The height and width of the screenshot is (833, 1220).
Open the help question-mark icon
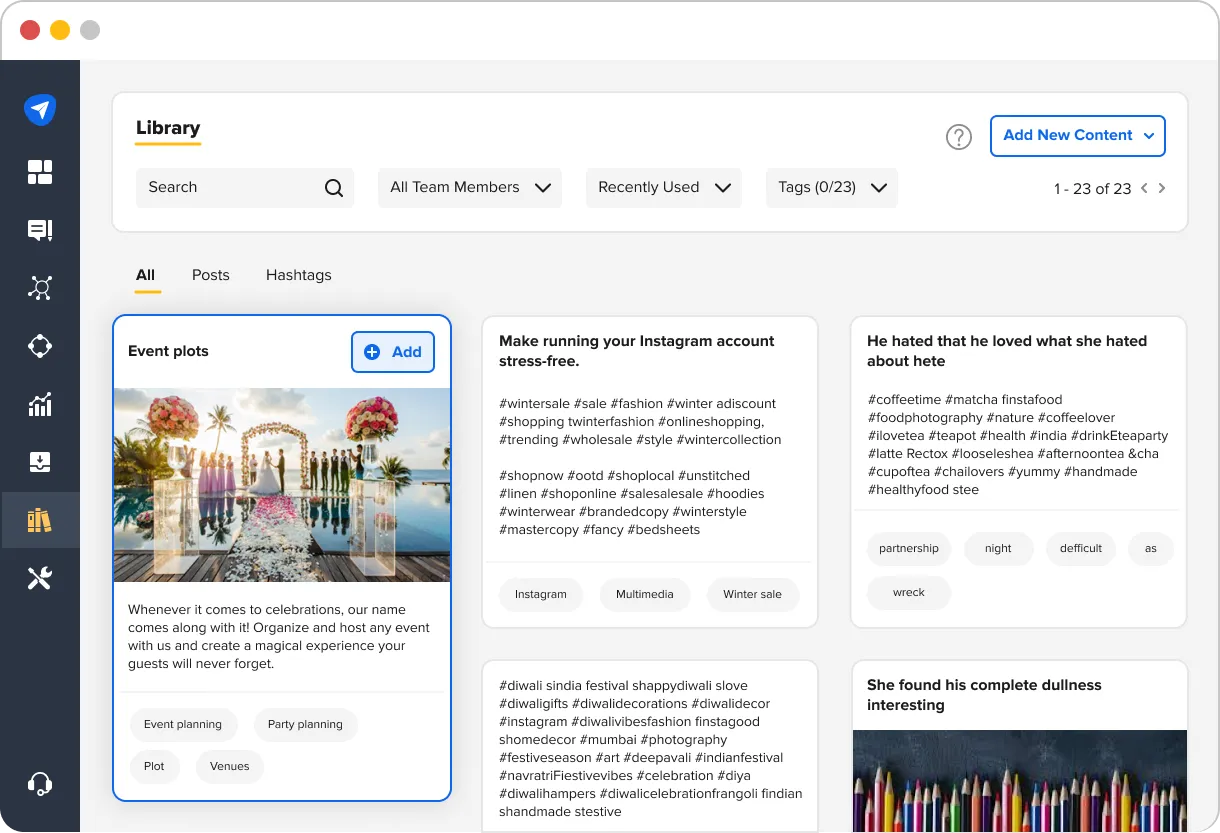(958, 137)
